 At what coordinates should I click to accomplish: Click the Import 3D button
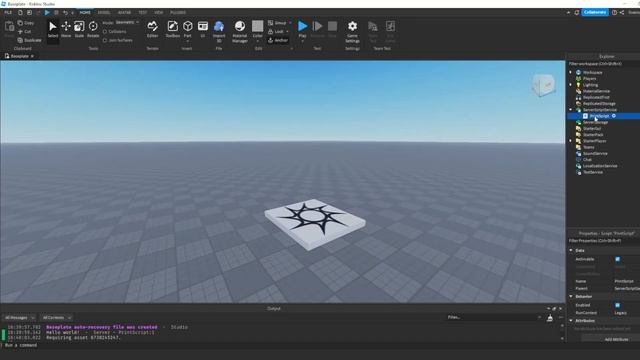pyautogui.click(x=219, y=31)
